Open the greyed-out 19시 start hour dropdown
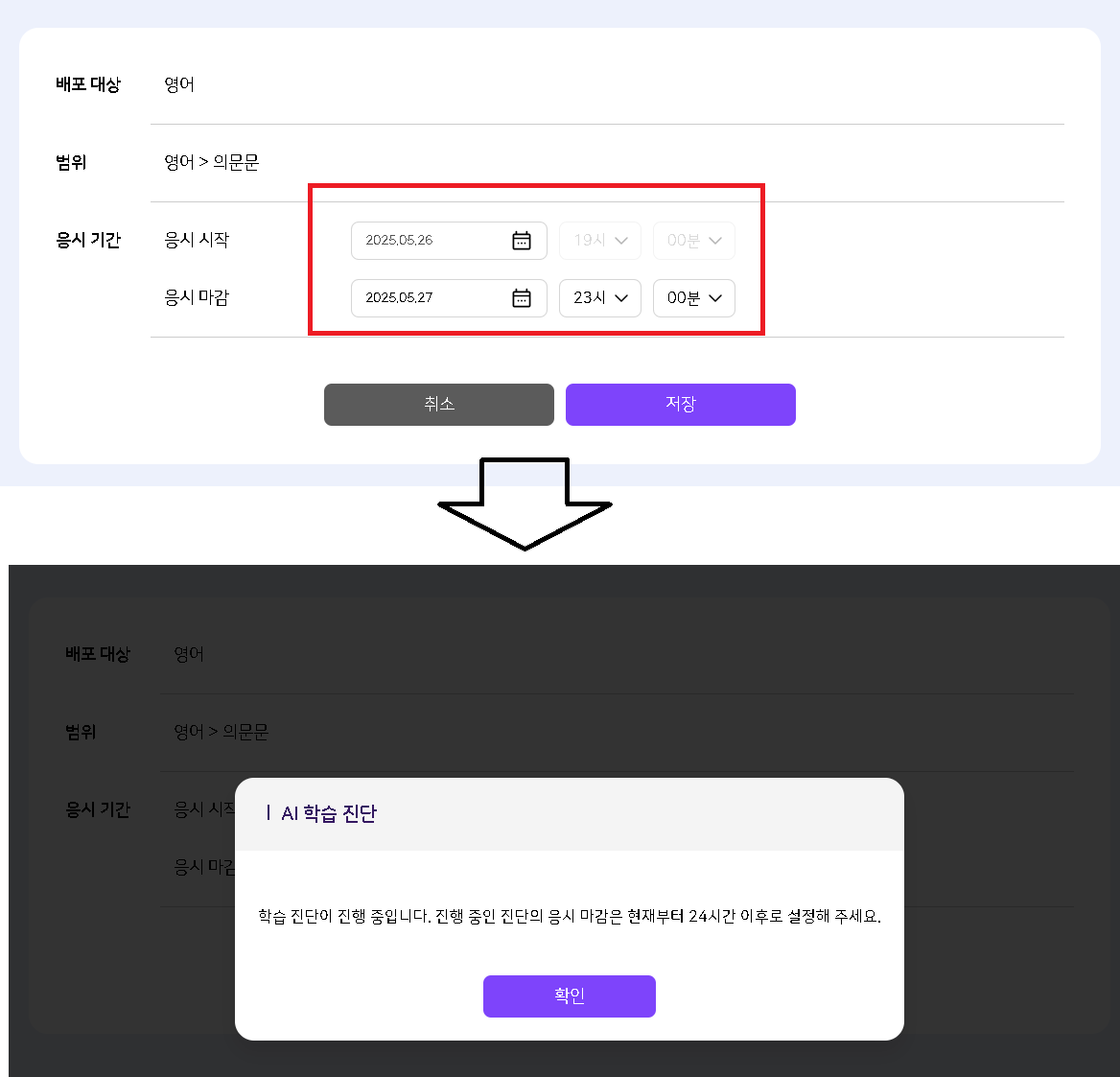1120x1077 pixels. [x=600, y=241]
